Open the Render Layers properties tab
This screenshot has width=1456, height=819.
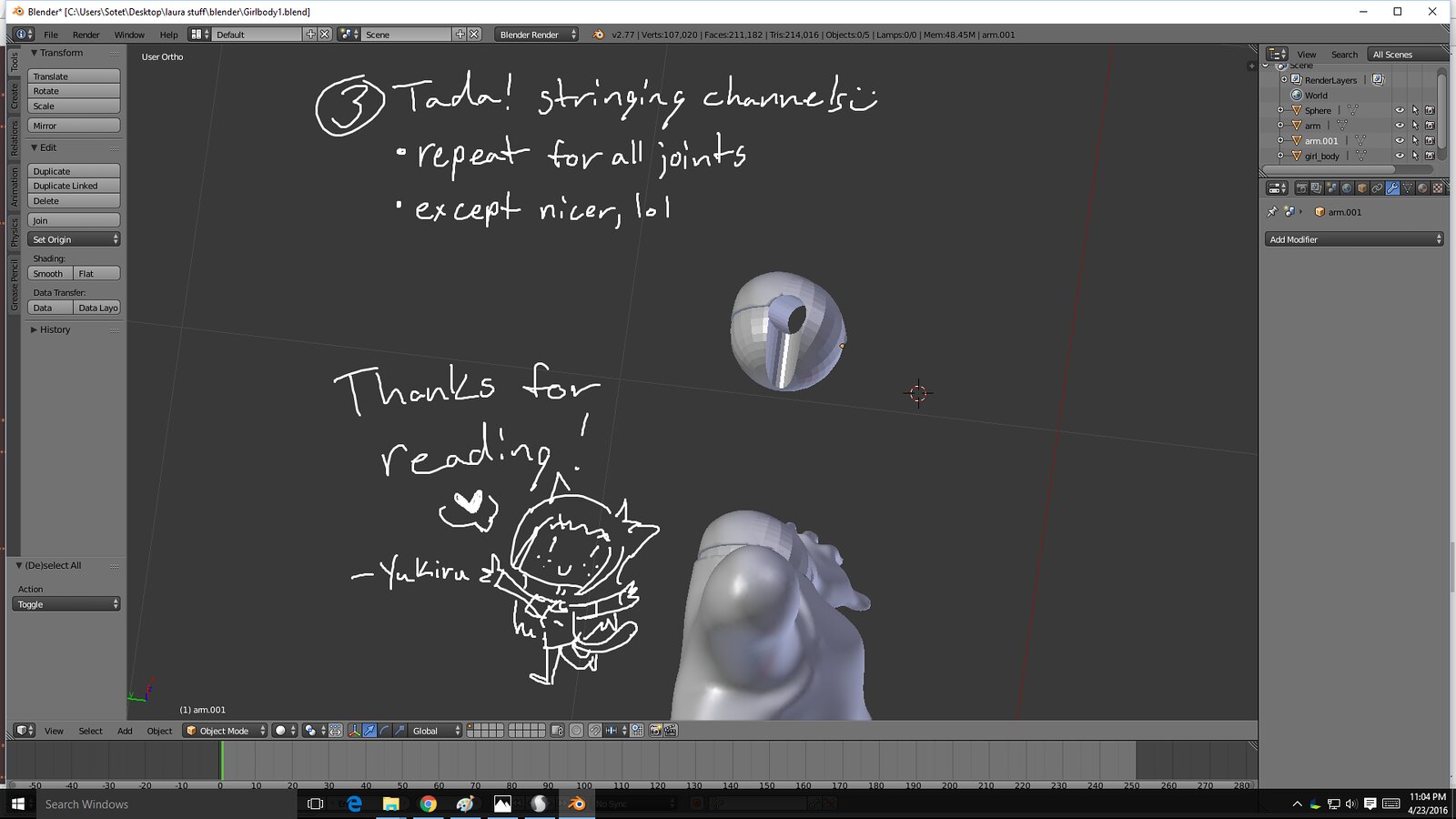[1317, 188]
